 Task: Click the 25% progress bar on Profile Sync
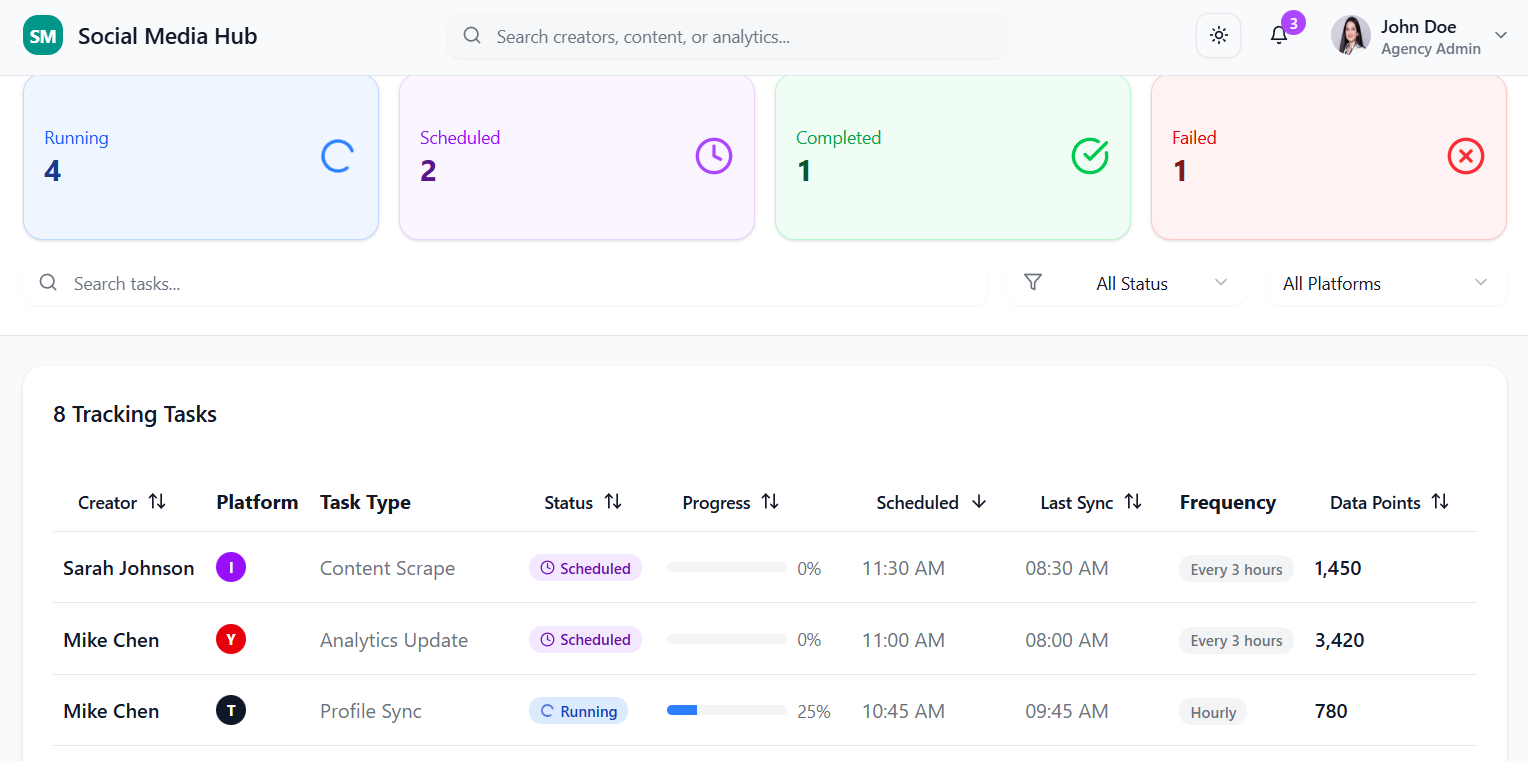[x=727, y=710]
